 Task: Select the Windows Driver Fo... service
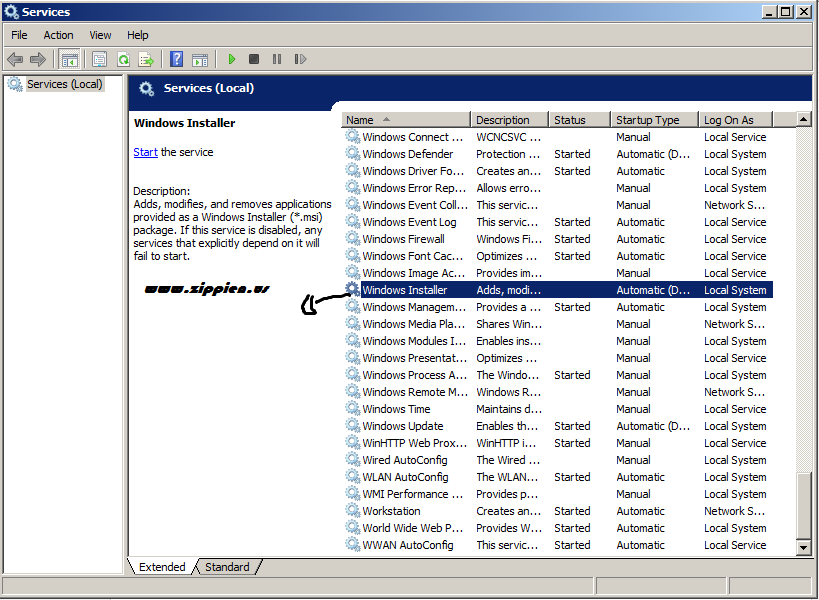point(558,171)
